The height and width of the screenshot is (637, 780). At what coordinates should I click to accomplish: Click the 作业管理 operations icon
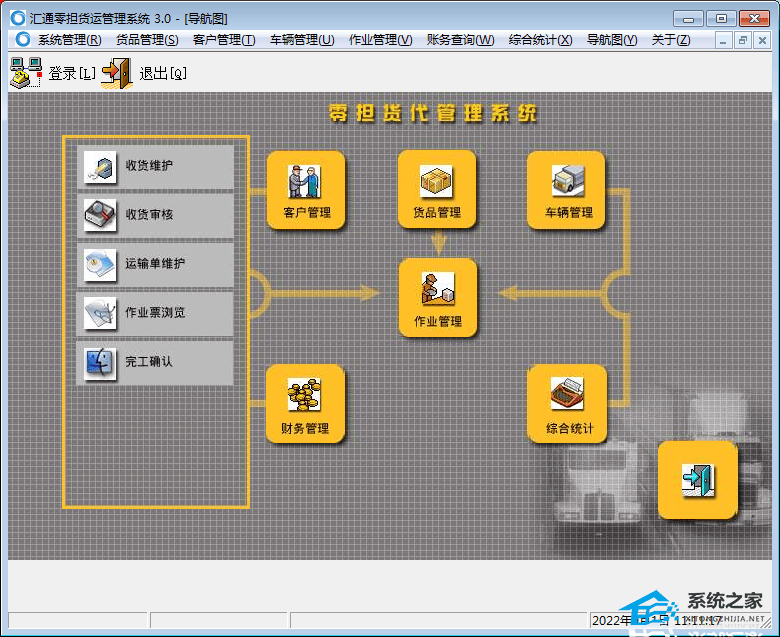pos(437,297)
